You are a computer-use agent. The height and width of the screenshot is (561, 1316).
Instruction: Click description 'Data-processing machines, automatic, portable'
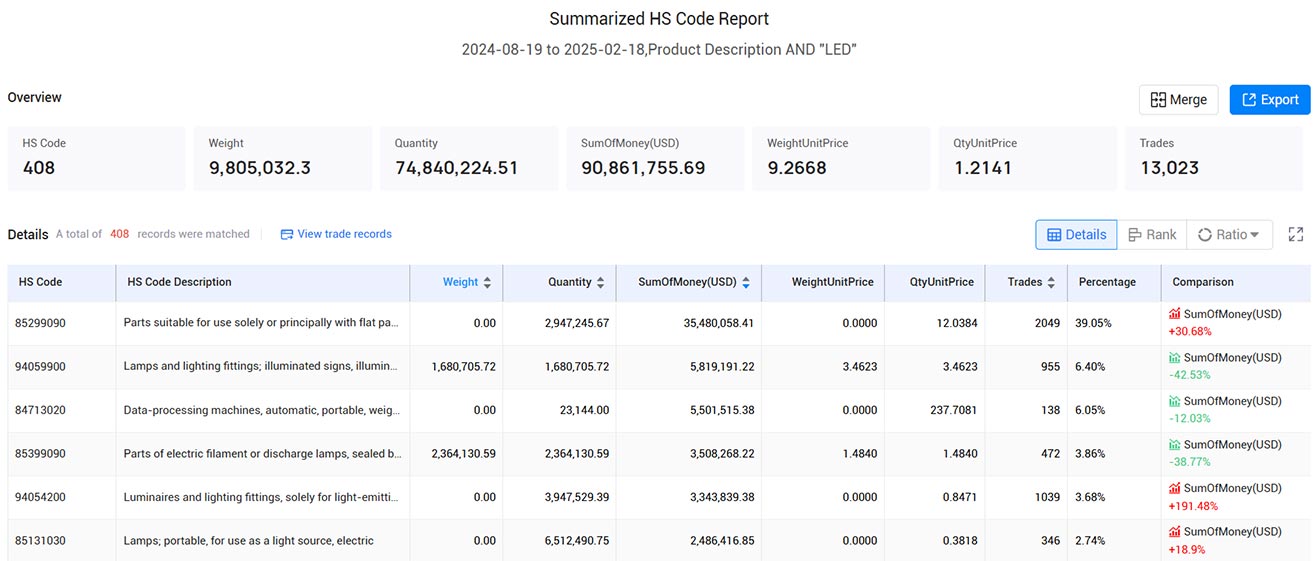pyautogui.click(x=262, y=410)
